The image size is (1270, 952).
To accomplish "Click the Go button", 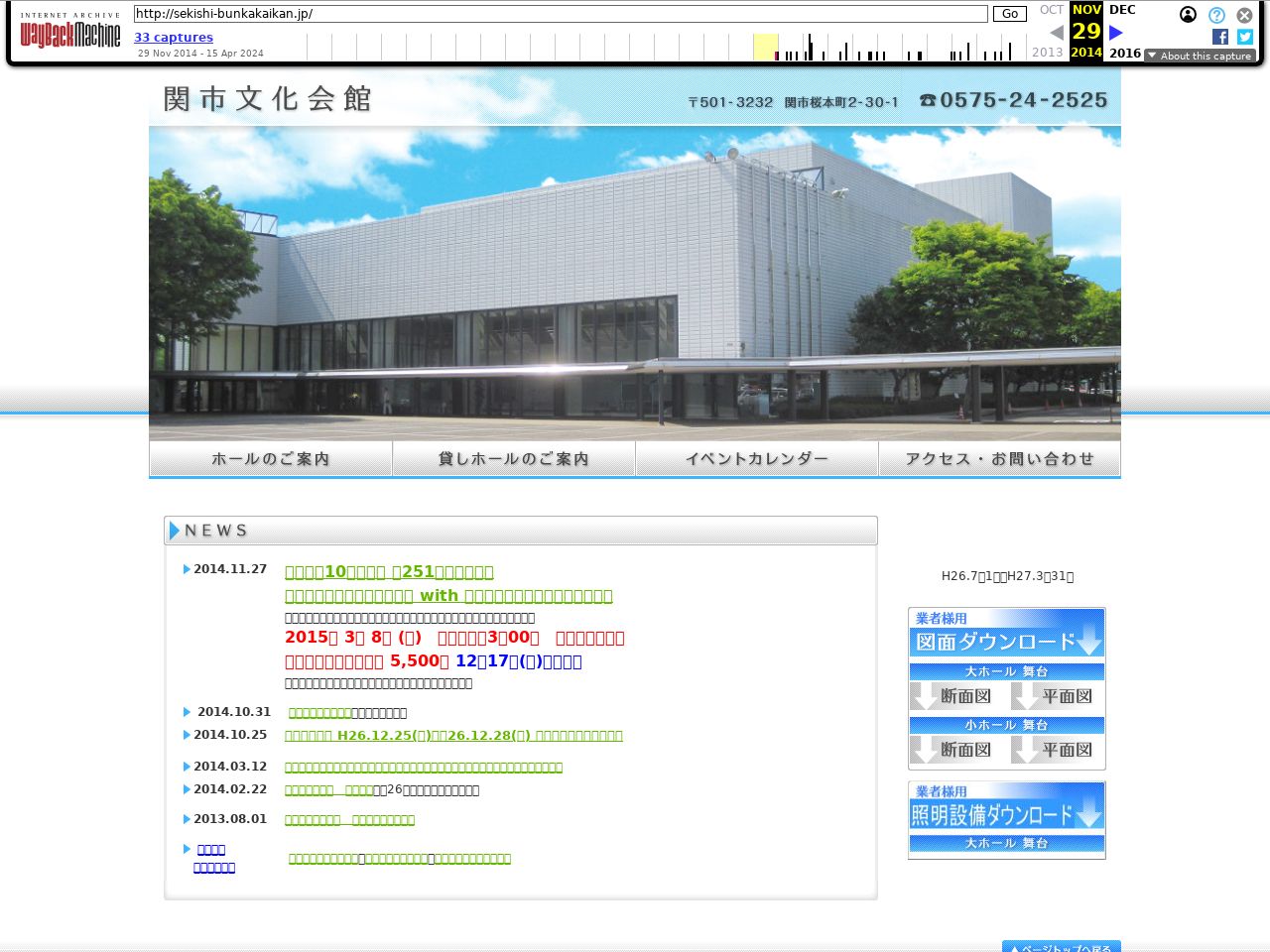I will pyautogui.click(x=1010, y=14).
